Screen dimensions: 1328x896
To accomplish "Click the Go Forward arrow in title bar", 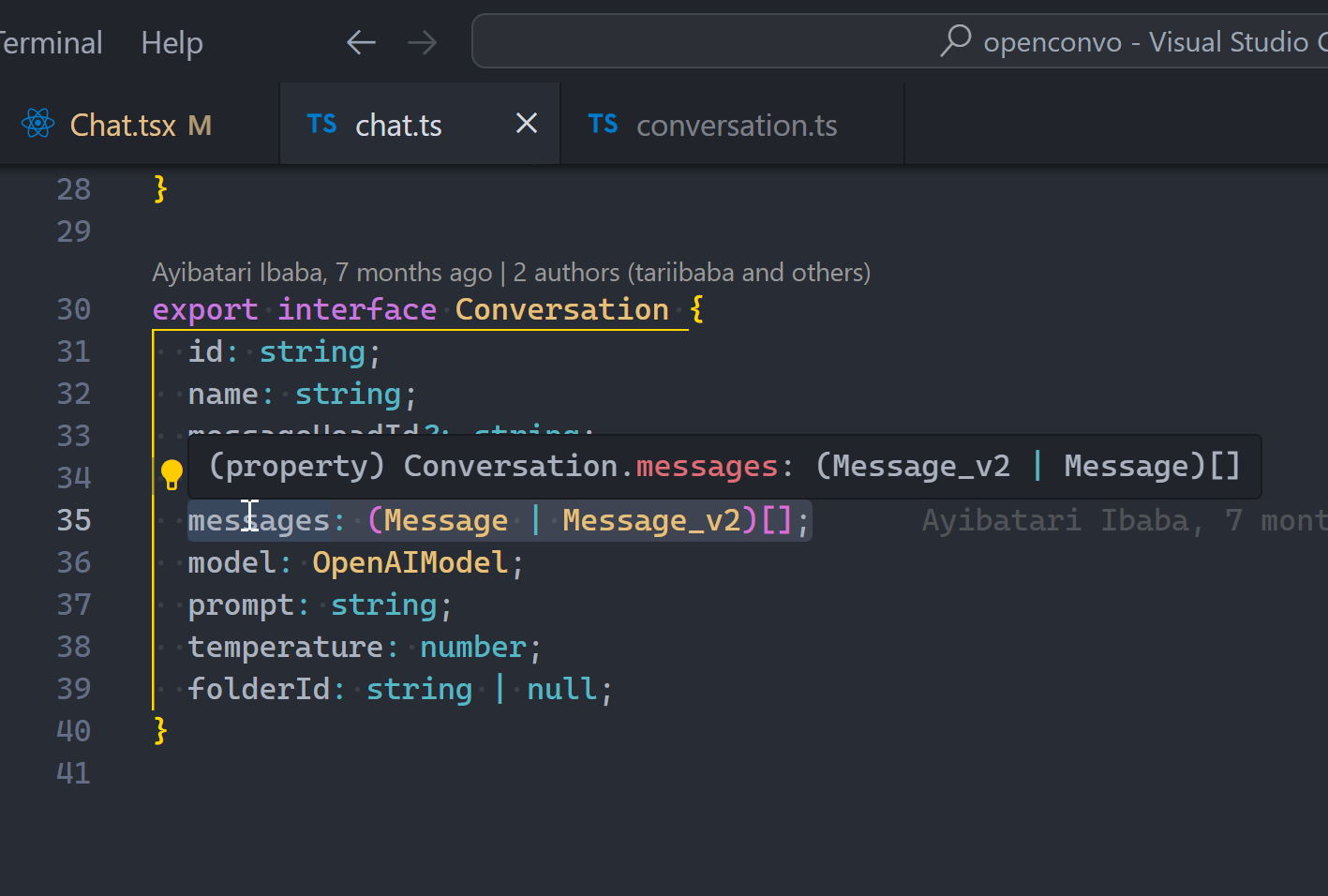I will coord(422,42).
